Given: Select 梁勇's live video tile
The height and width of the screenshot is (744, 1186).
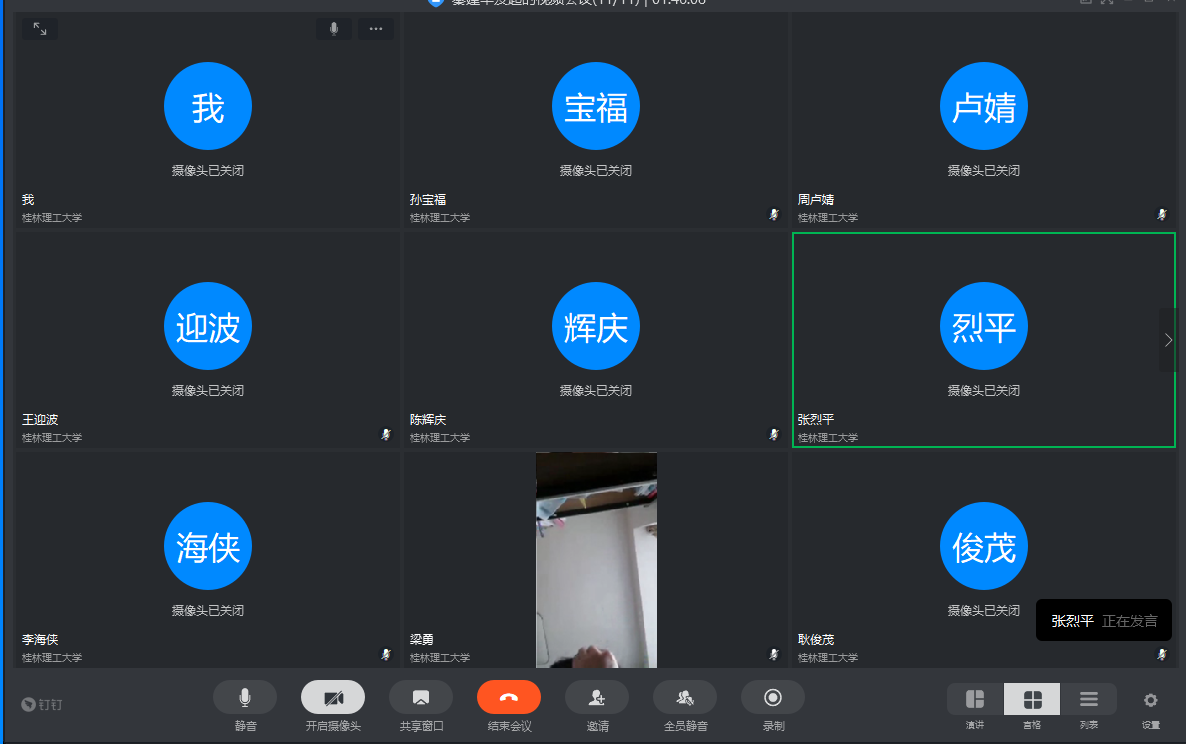Looking at the screenshot, I should tap(596, 558).
